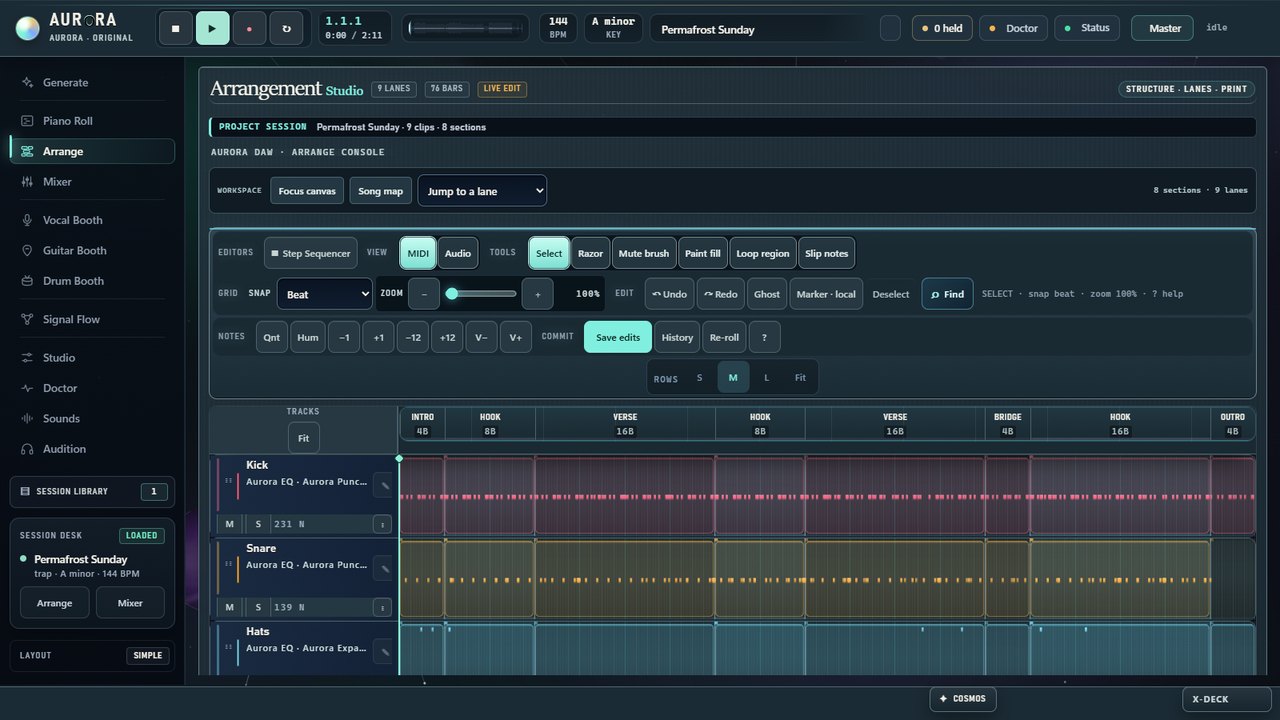Open the Snap grid dropdown set to Beat

(324, 294)
